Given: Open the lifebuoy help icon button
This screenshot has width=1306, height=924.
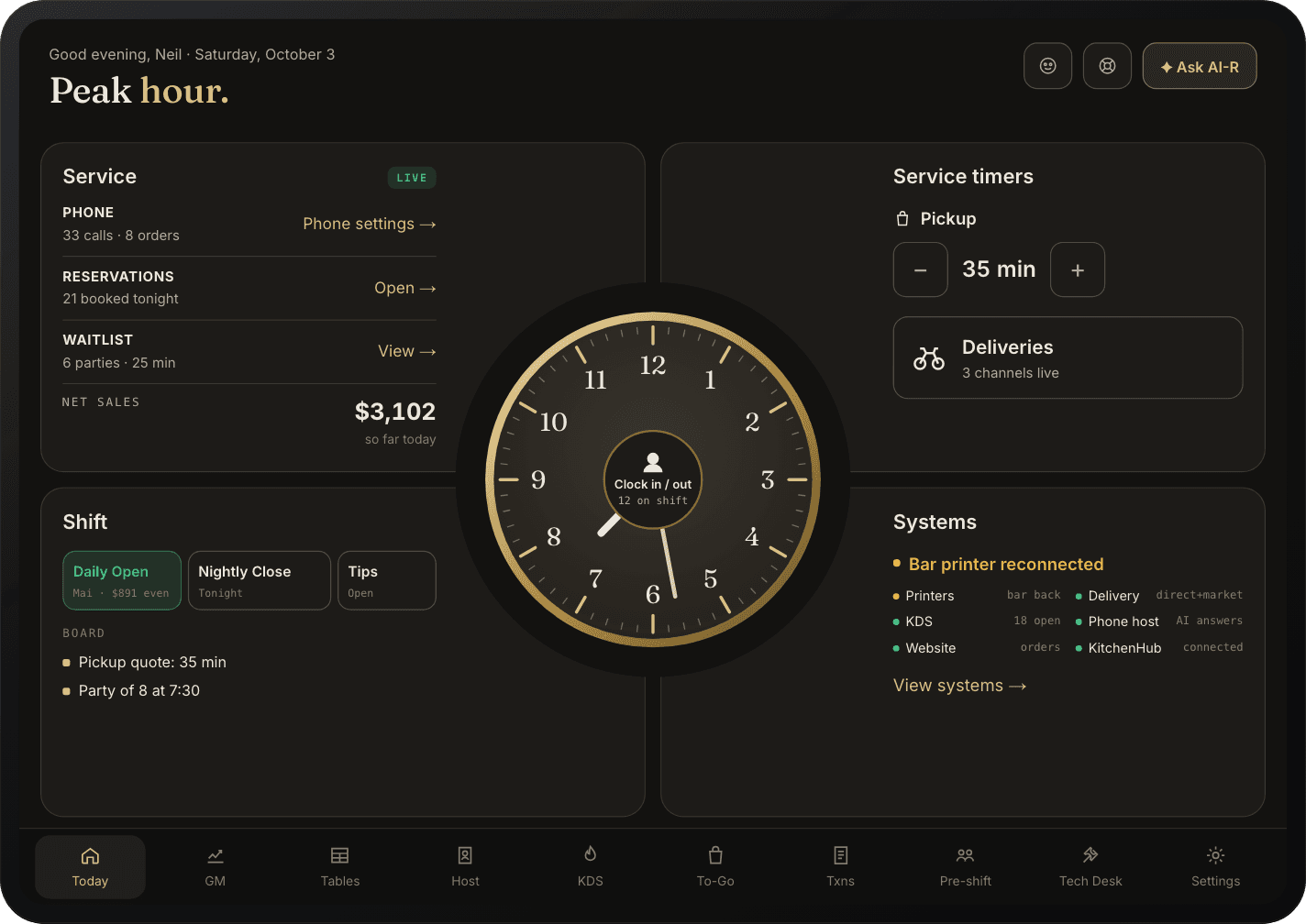Looking at the screenshot, I should click(x=1107, y=66).
